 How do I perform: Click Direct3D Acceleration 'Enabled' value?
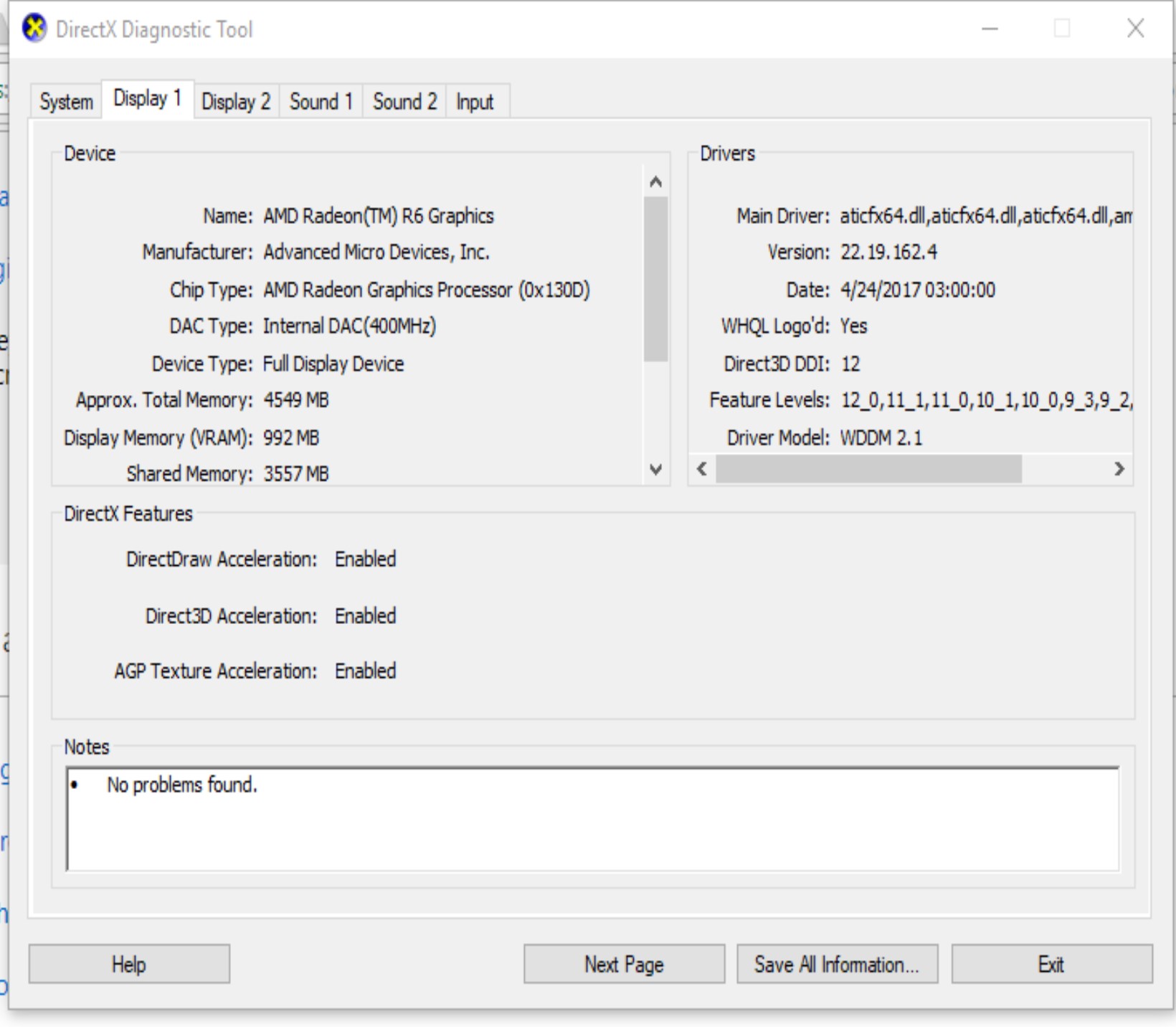click(x=365, y=615)
